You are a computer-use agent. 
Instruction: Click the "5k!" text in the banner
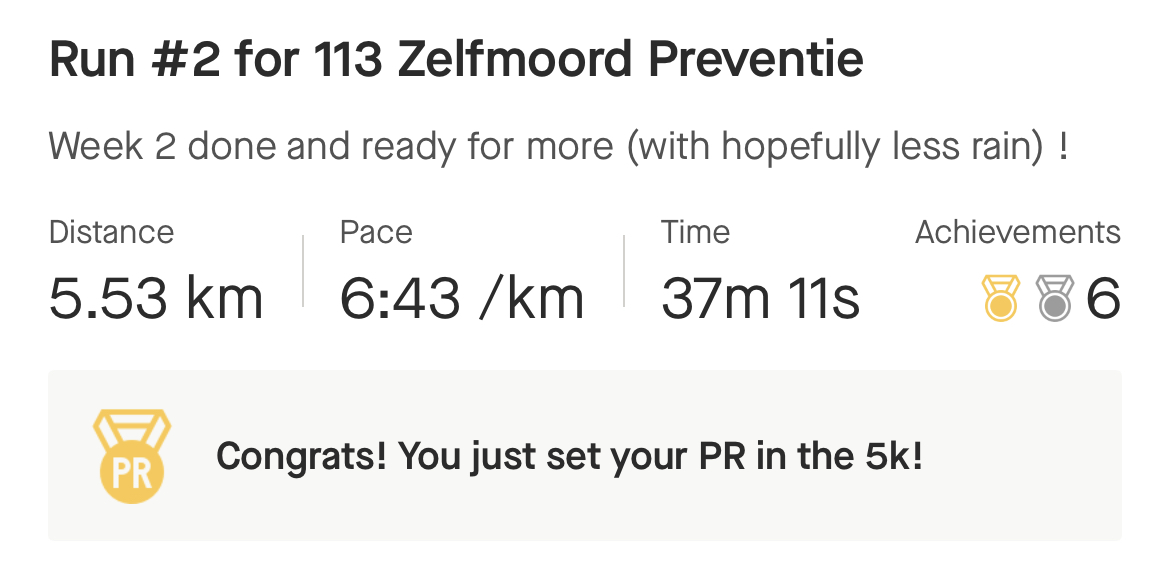[x=890, y=457]
